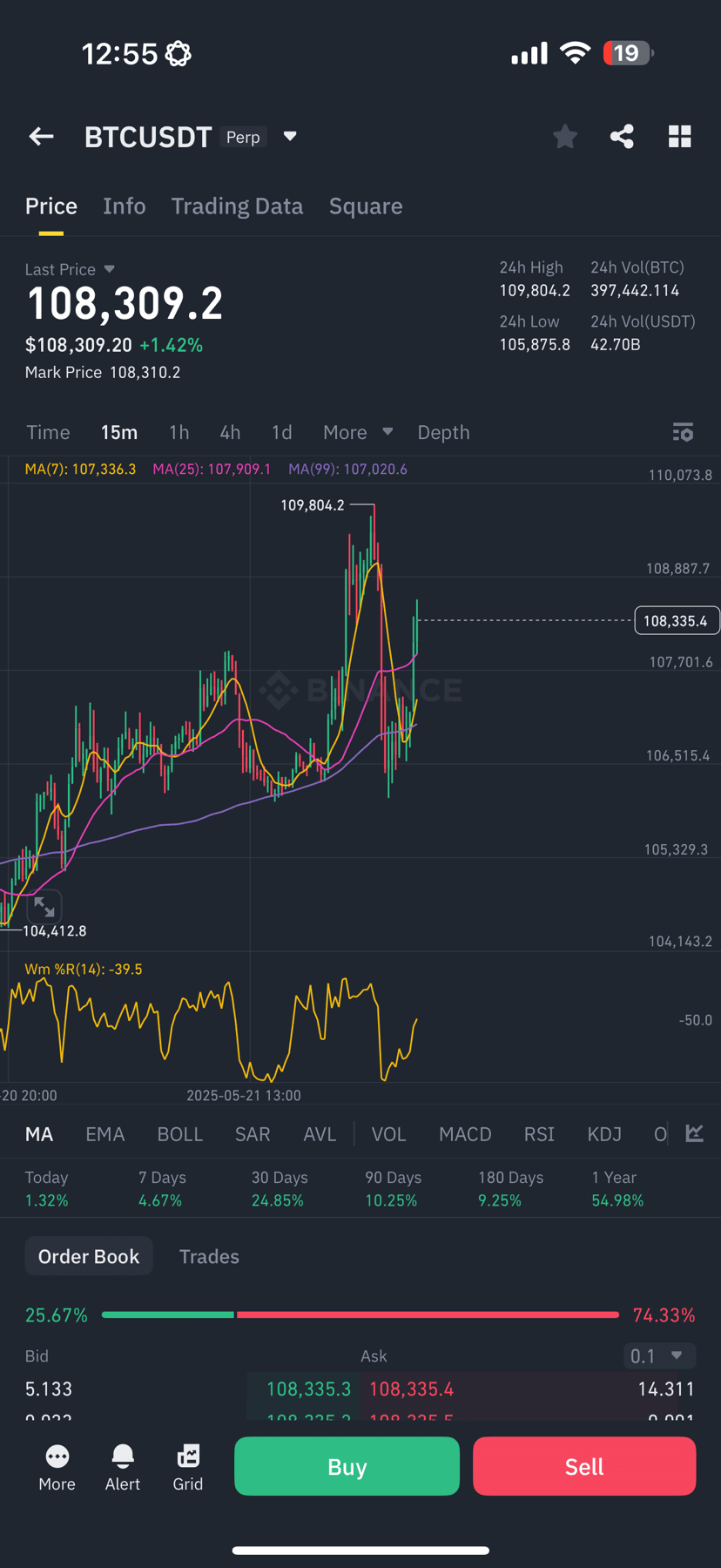Viewport: 721px width, 1568px height.
Task: Tap the 24h Vol(USDT) 42.70B stat
Action: (643, 333)
